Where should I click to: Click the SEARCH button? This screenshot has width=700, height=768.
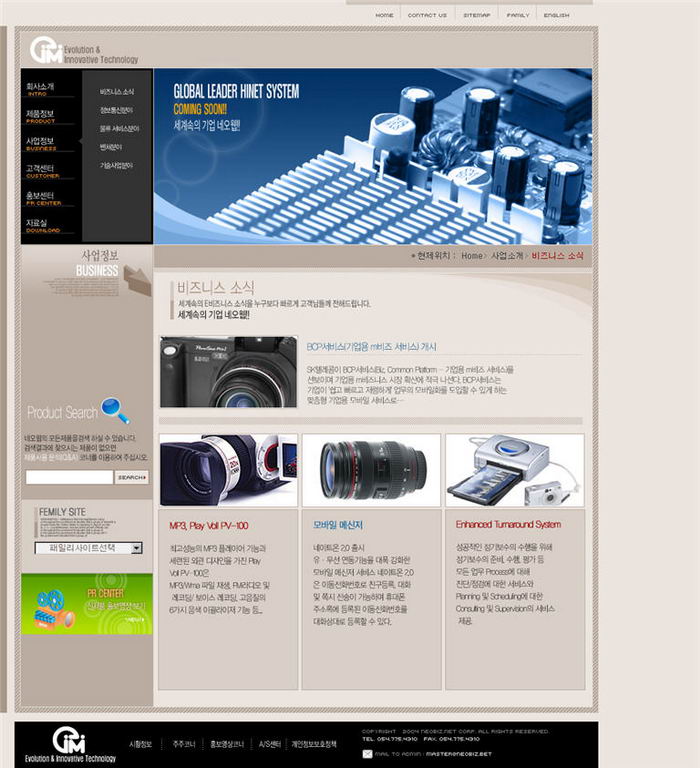[132, 478]
